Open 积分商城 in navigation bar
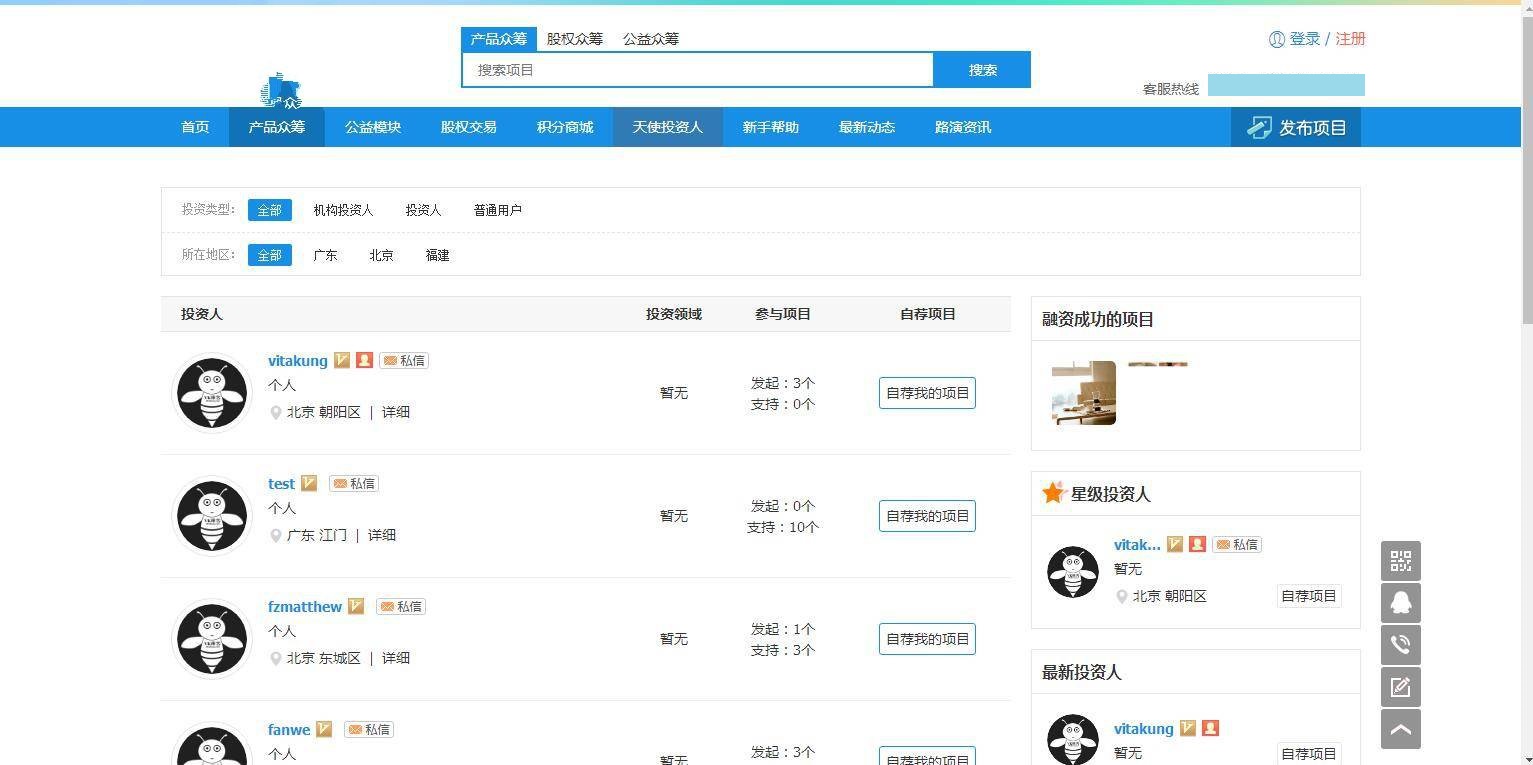The height and width of the screenshot is (765, 1533). click(x=565, y=127)
